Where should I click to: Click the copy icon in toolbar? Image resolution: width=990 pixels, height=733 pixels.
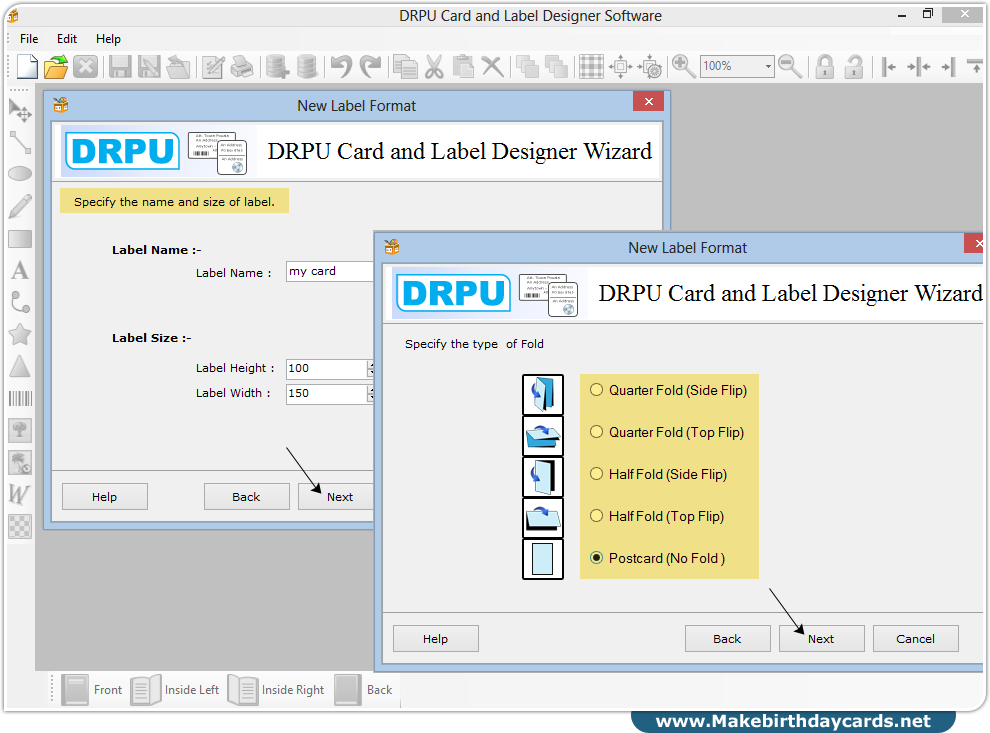point(405,66)
